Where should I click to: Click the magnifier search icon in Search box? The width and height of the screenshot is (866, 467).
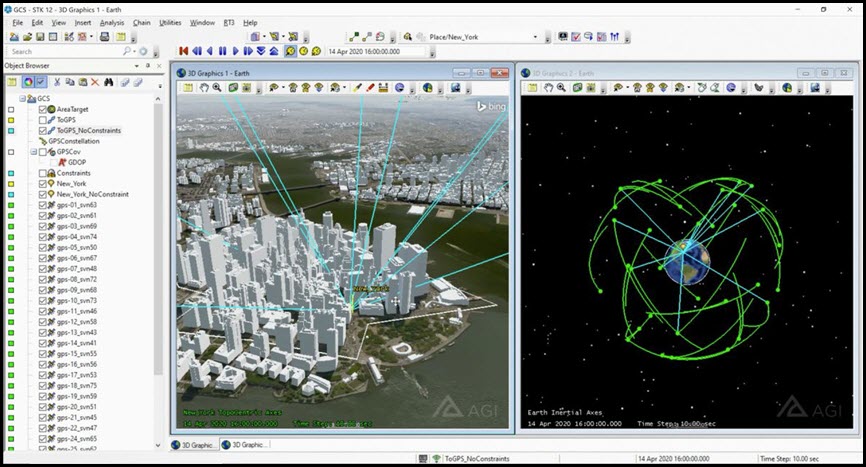[x=126, y=51]
